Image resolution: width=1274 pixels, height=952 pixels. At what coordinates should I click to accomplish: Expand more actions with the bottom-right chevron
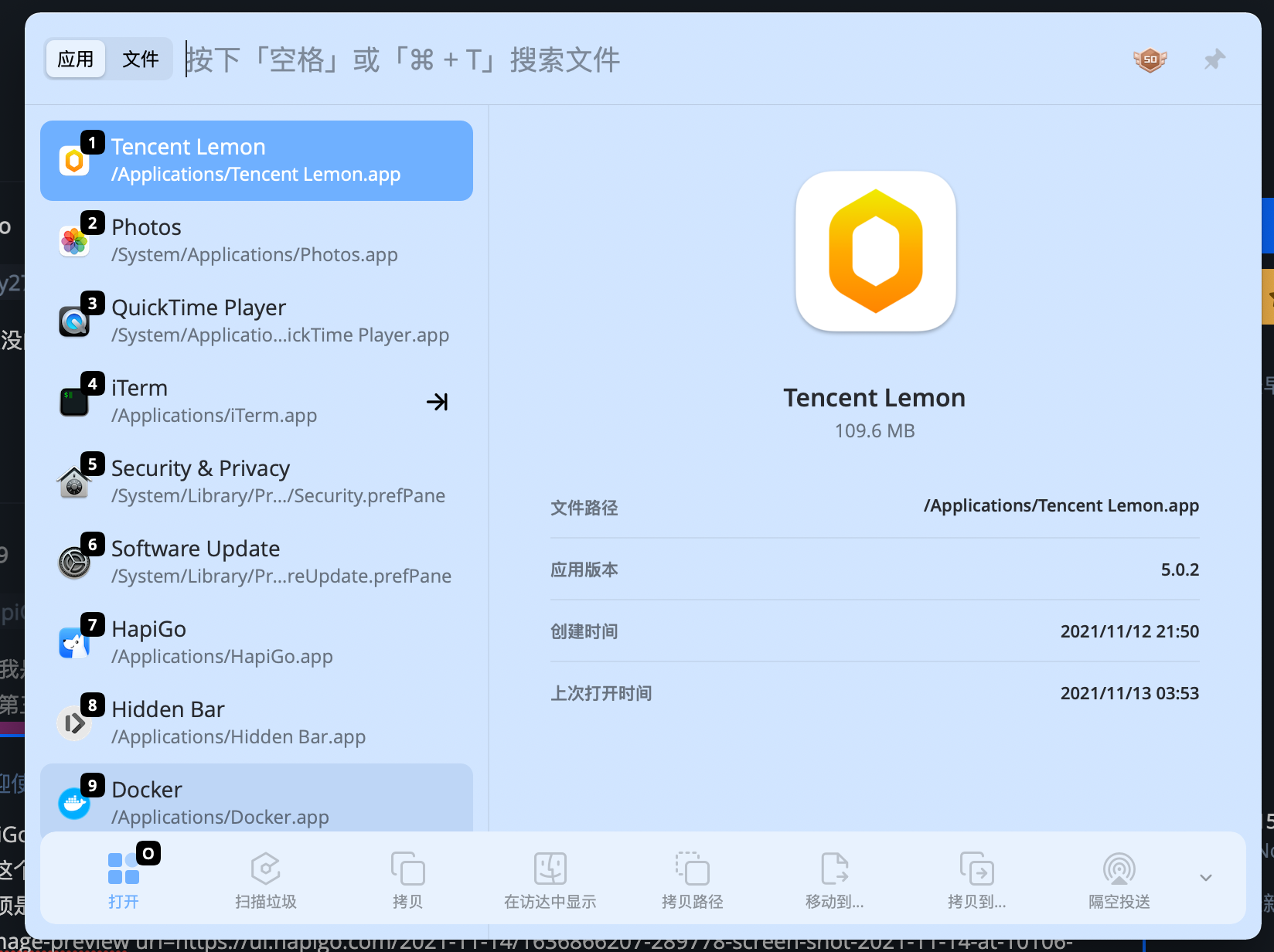1205,878
